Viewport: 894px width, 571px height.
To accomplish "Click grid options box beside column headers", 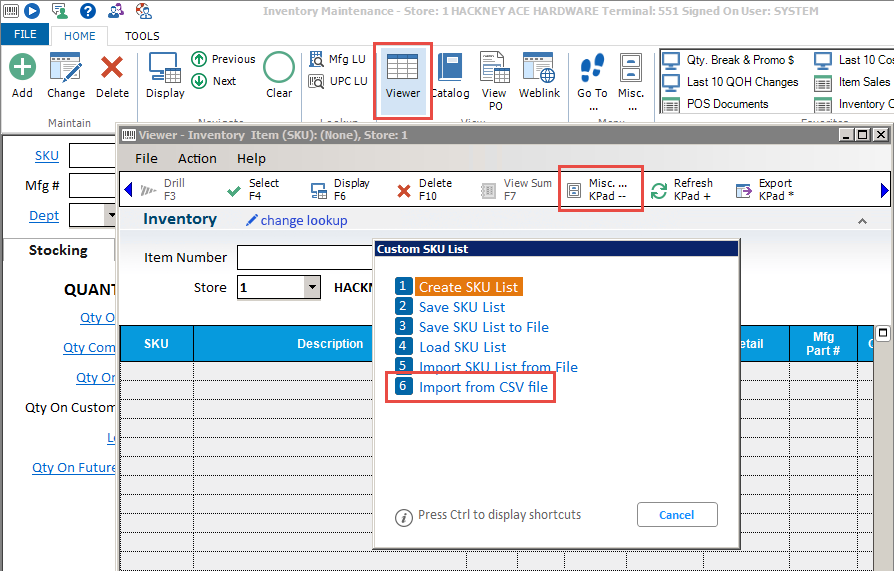I will (x=883, y=333).
